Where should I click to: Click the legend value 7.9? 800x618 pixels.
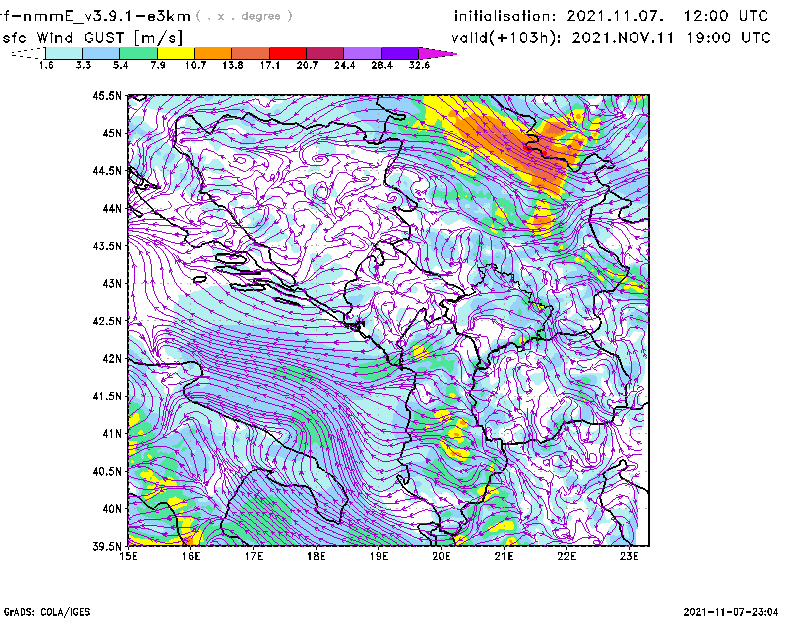[x=158, y=65]
